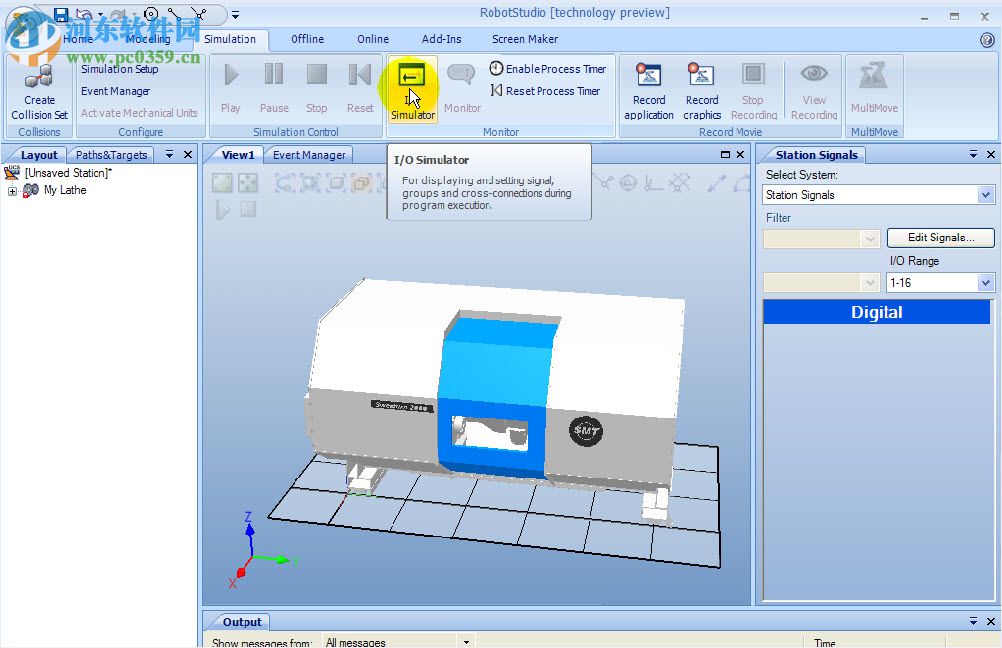
Task: Click the Play simulation icon
Action: 230,74
